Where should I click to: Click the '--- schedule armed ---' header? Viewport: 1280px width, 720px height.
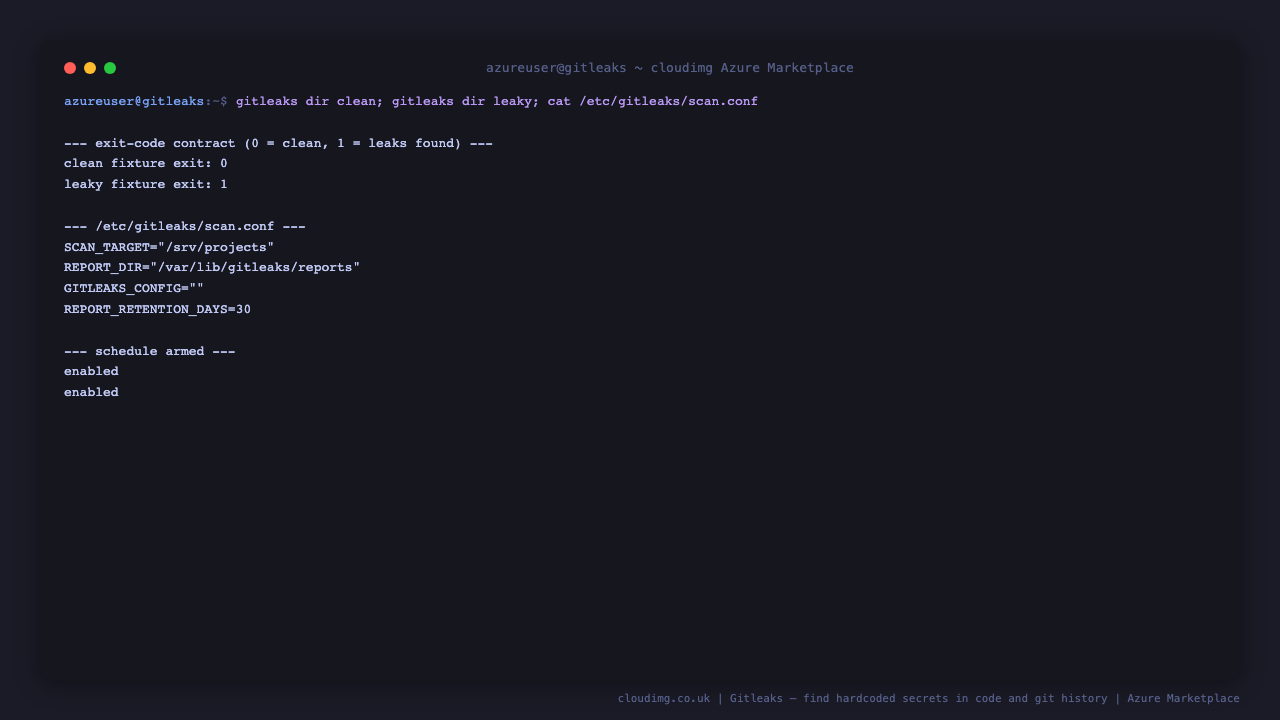click(x=150, y=351)
